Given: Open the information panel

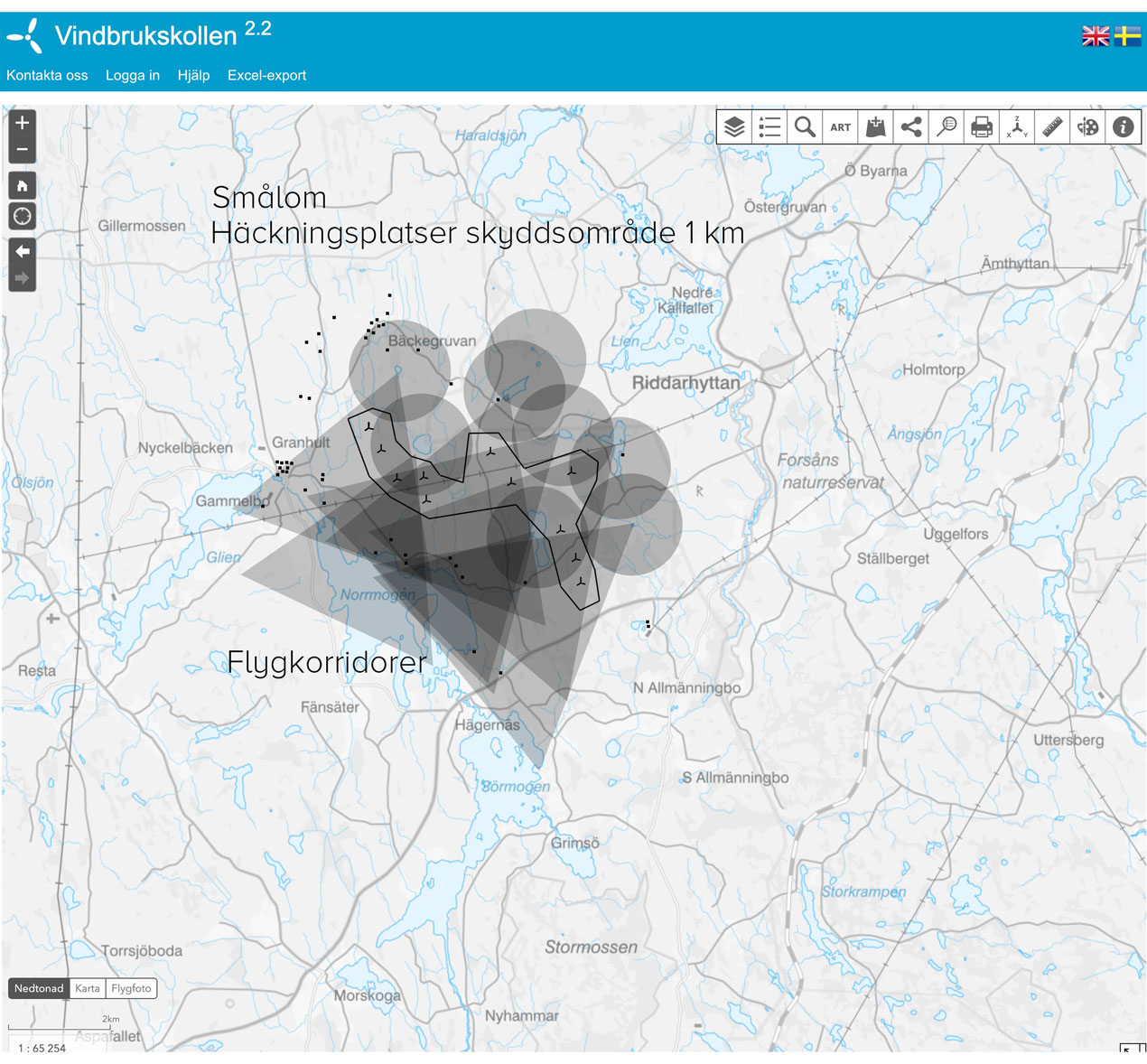Looking at the screenshot, I should (x=1123, y=127).
